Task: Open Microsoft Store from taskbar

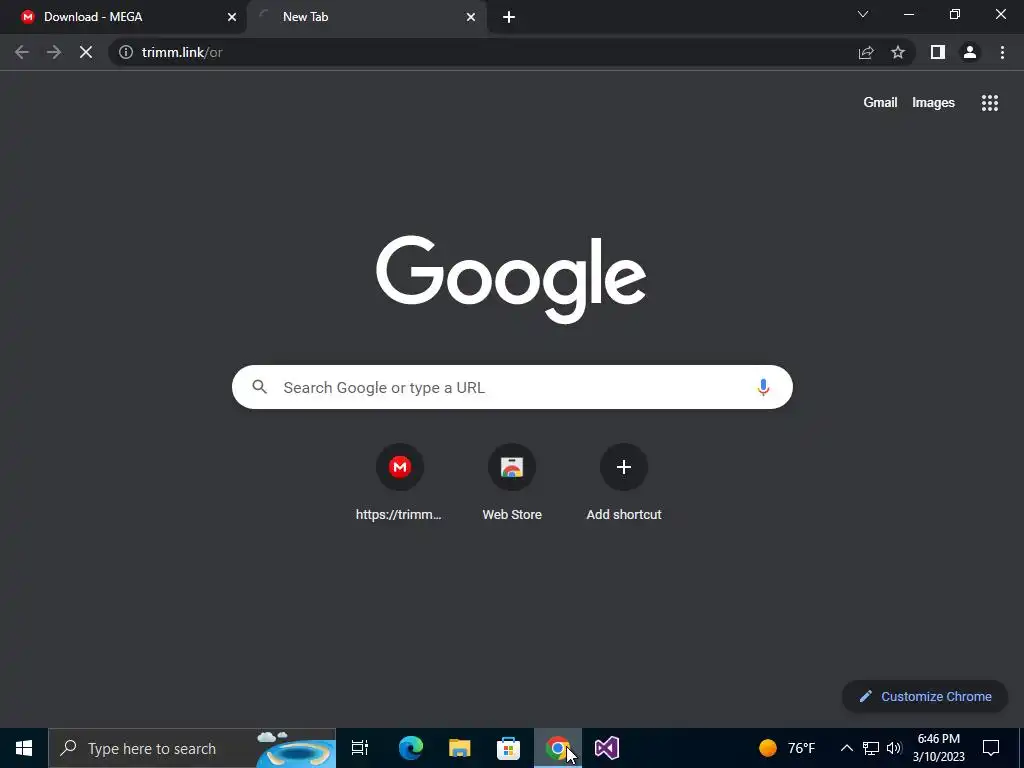Action: point(508,748)
